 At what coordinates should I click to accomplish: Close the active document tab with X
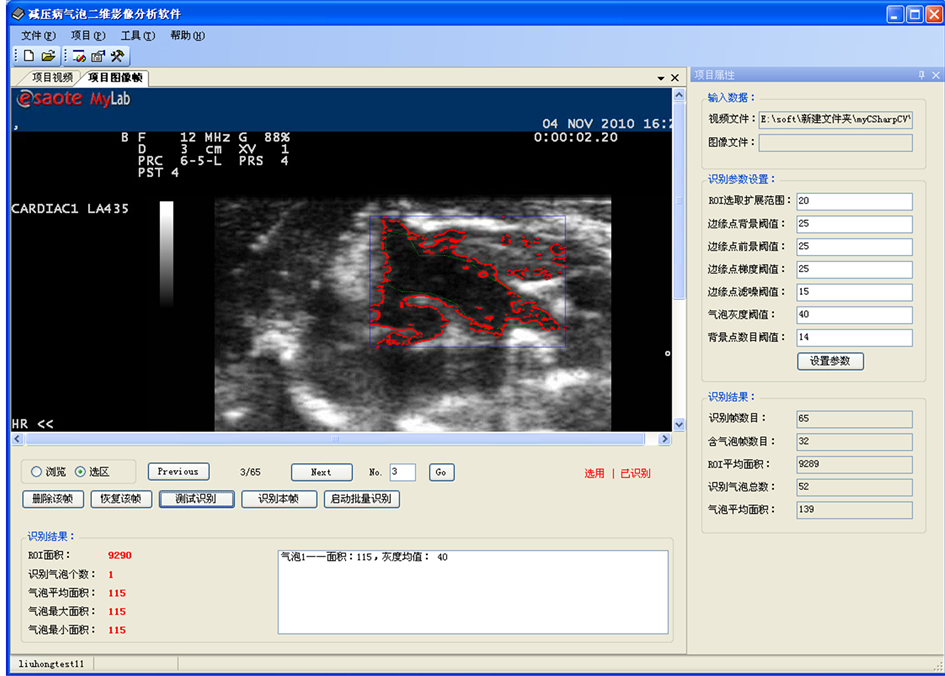[675, 78]
